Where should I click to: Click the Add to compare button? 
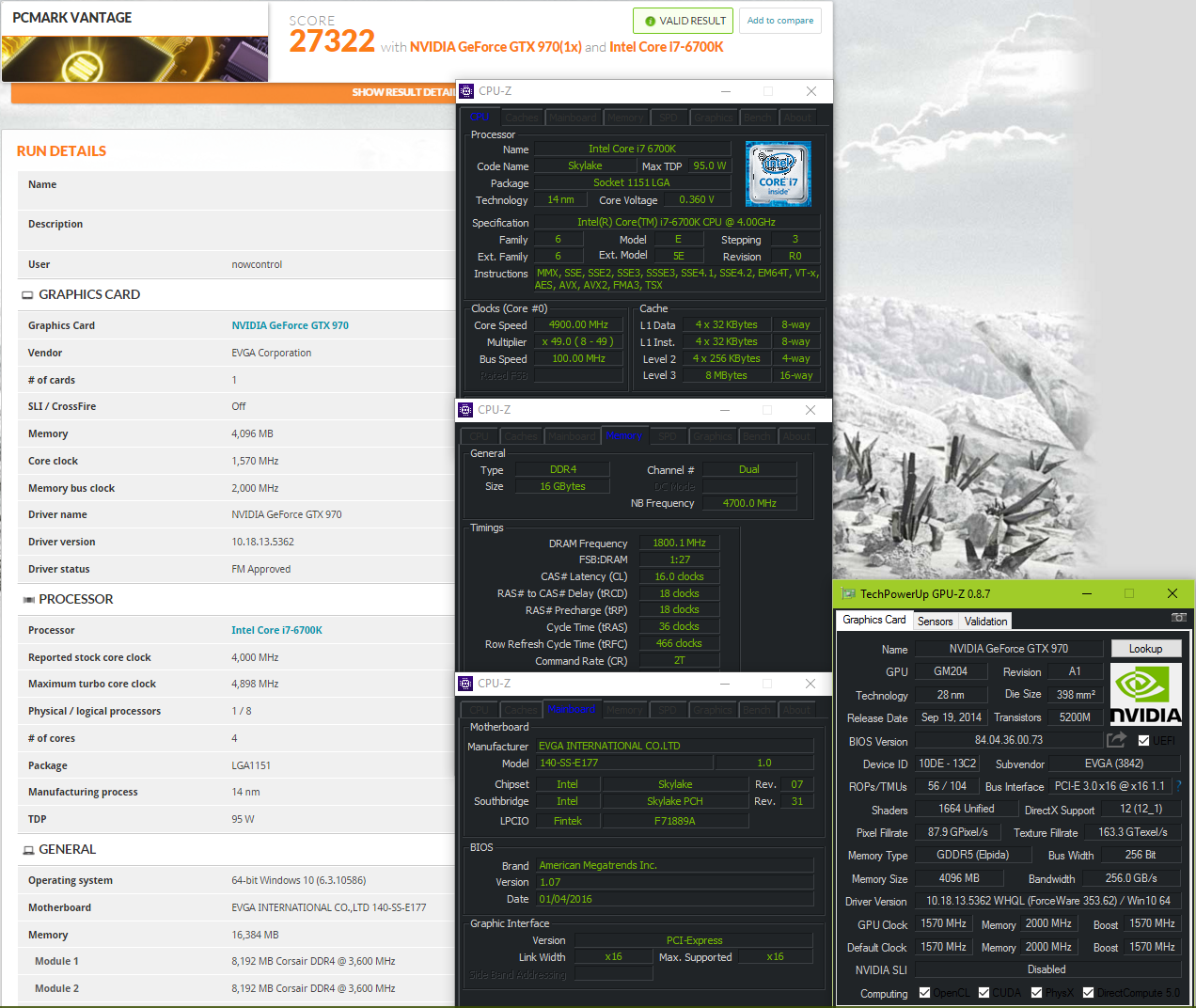[x=780, y=21]
